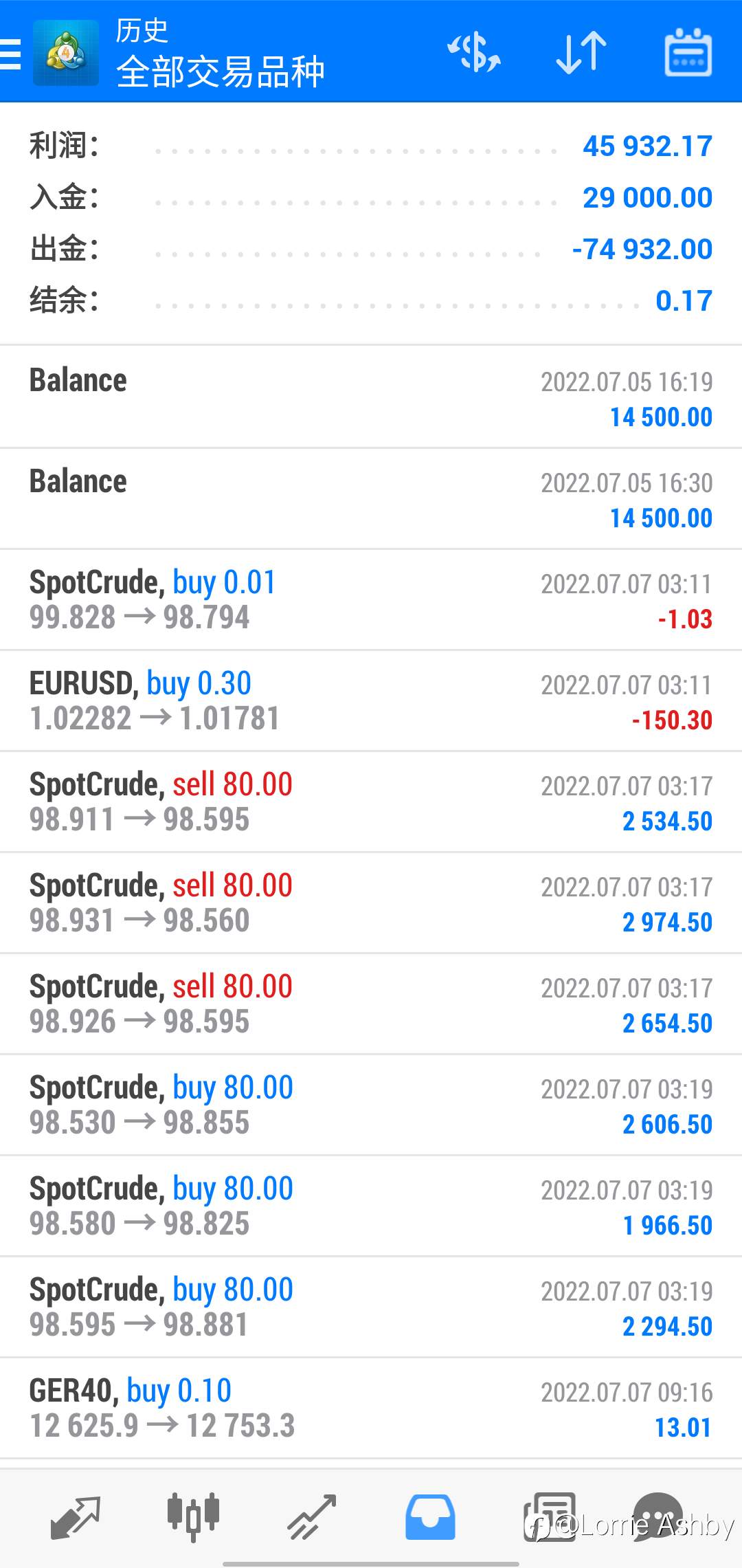Open the hamburger side menu

point(10,54)
